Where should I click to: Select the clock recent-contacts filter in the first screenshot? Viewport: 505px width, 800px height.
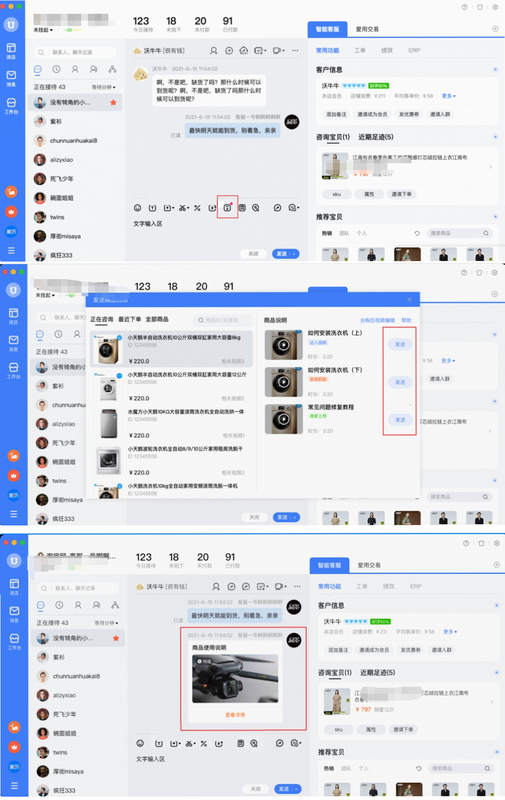tap(56, 69)
